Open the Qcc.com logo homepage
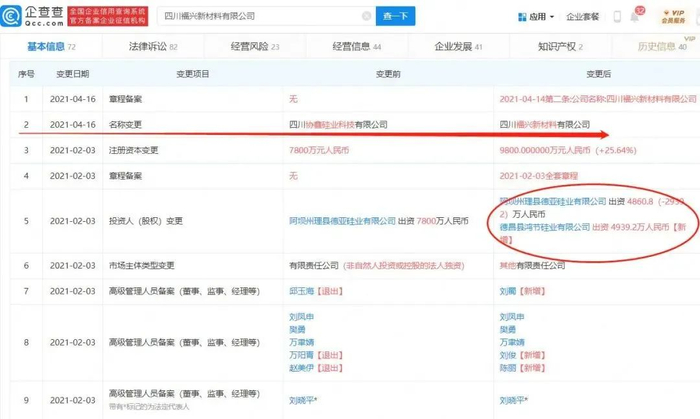This screenshot has height=419, width=700. (x=32, y=16)
